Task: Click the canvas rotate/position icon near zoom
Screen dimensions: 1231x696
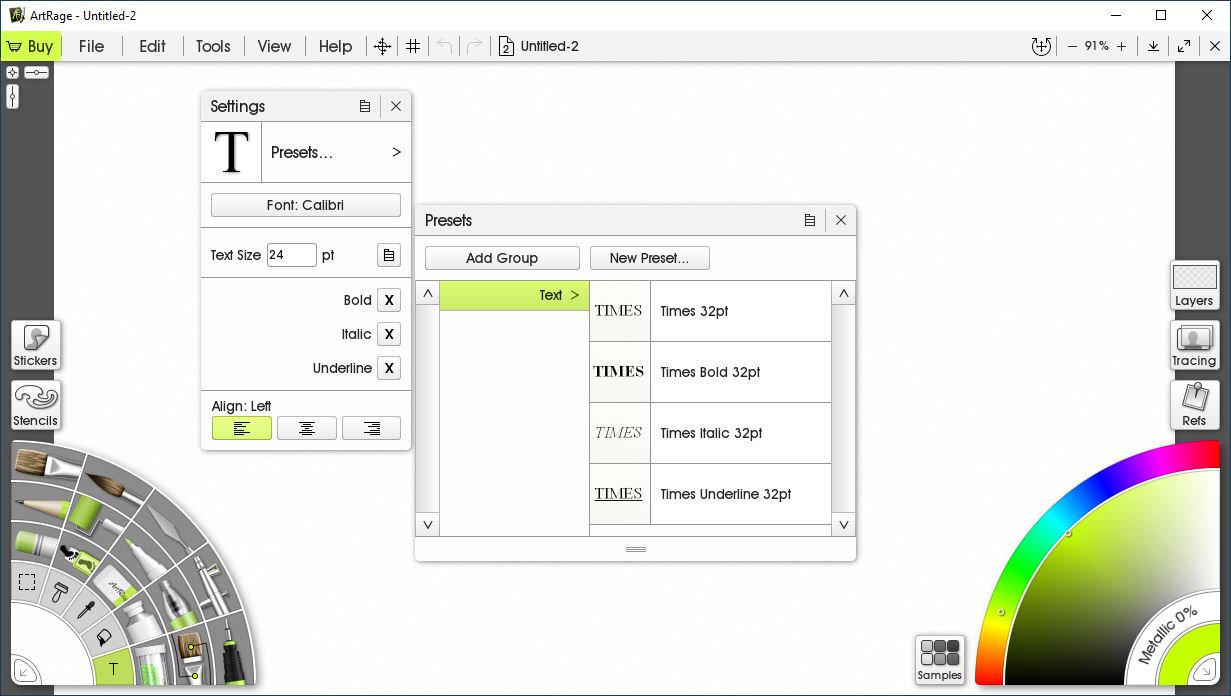Action: tap(1041, 46)
